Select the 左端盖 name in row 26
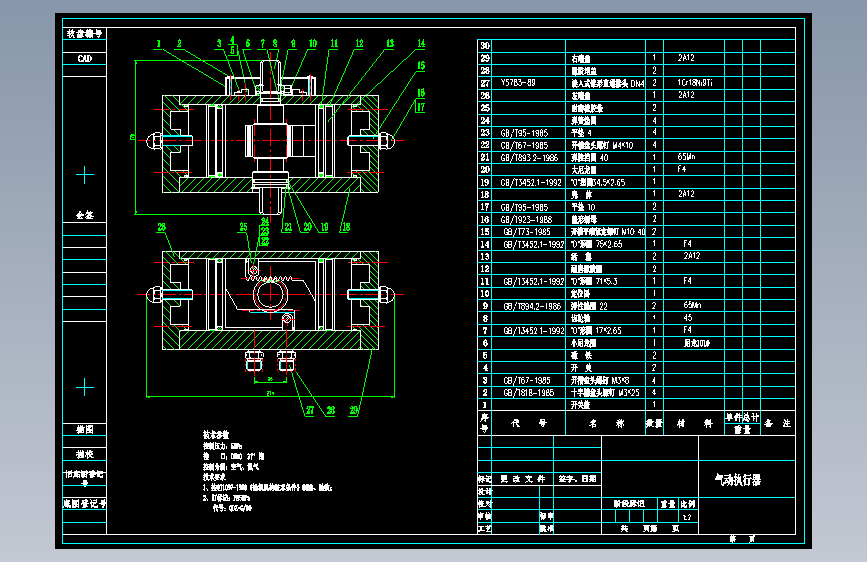The width and height of the screenshot is (867, 562). (581, 95)
